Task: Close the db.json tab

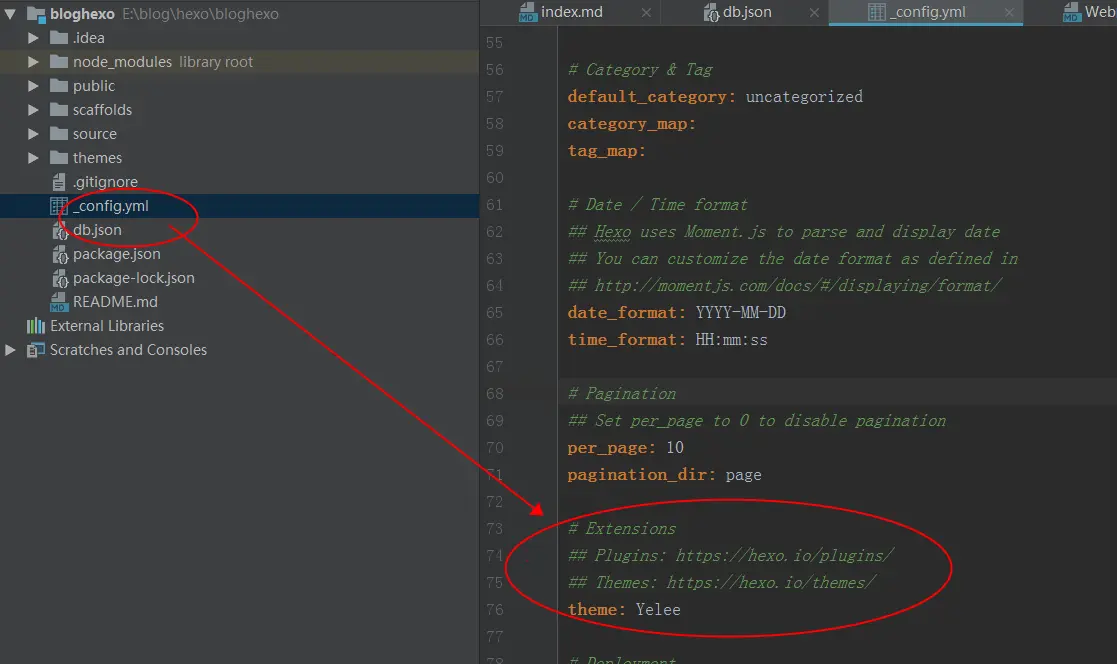Action: click(814, 13)
